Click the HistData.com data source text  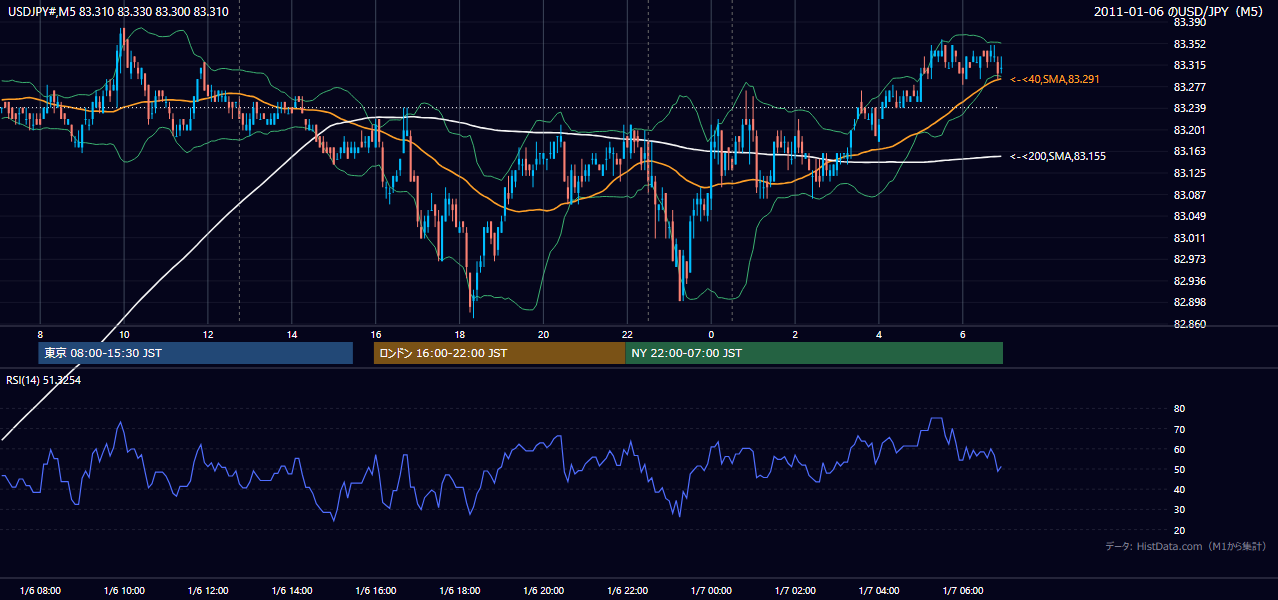click(1185, 546)
